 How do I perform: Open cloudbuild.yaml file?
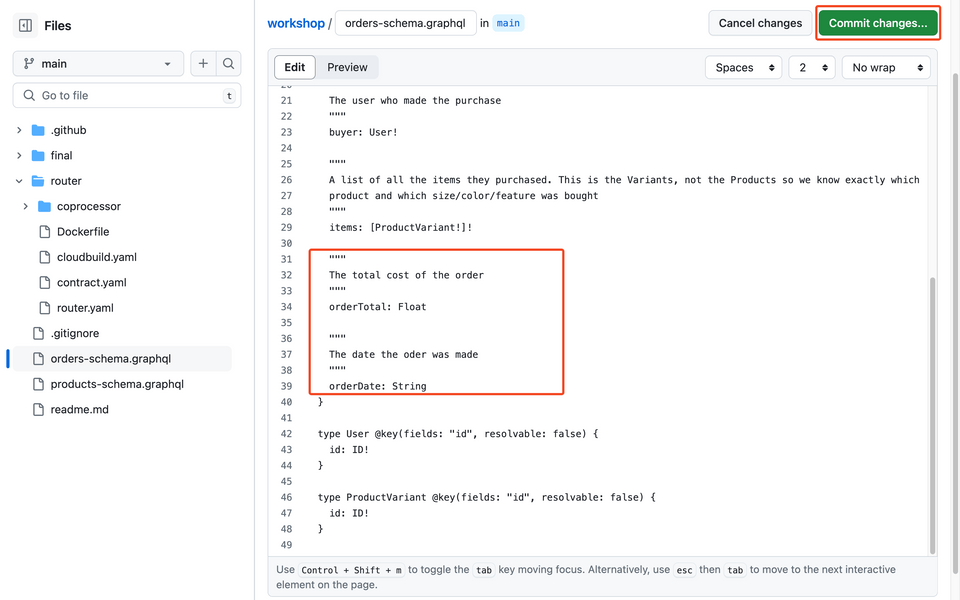click(x=97, y=257)
